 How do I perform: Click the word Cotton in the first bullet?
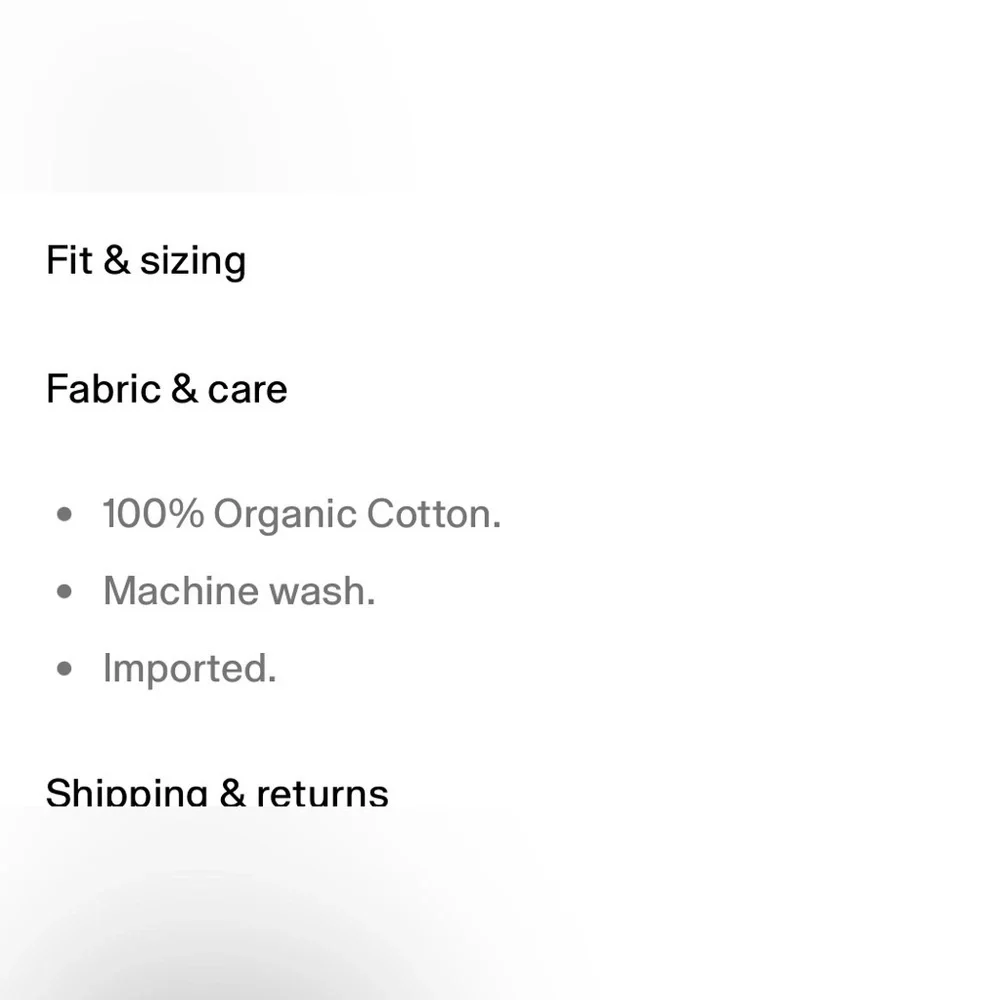[434, 514]
